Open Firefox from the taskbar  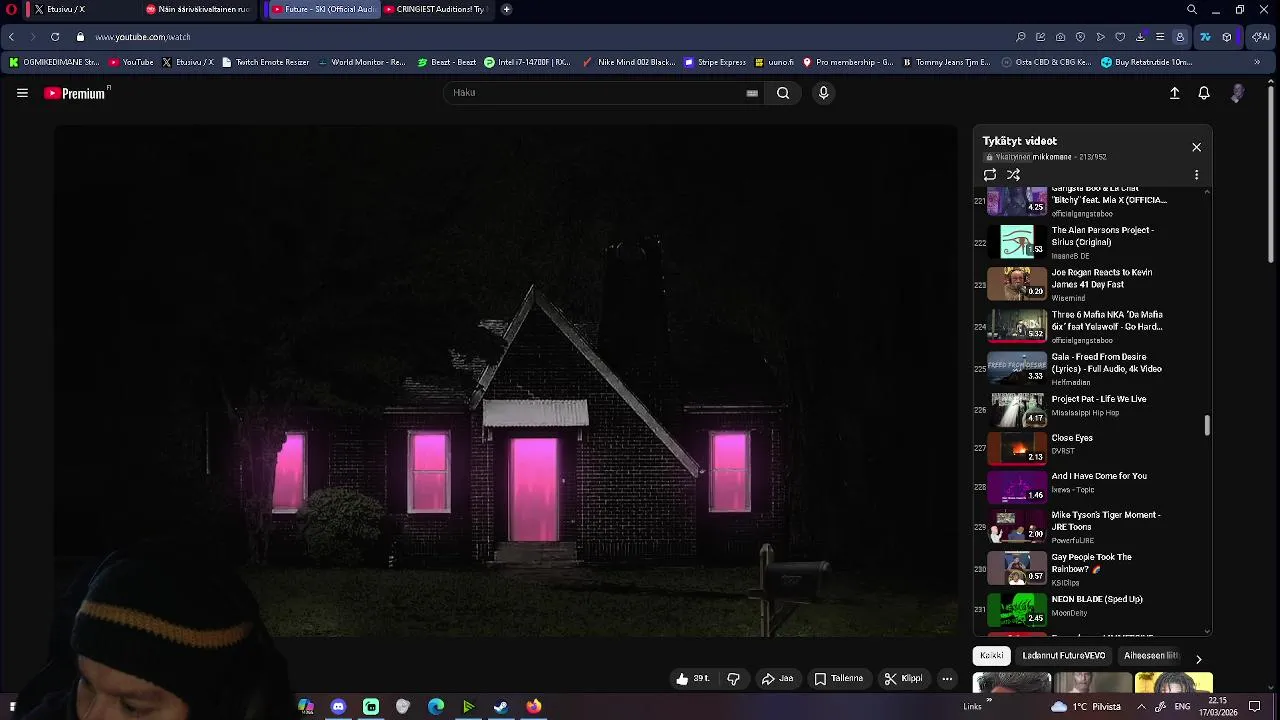tap(534, 707)
